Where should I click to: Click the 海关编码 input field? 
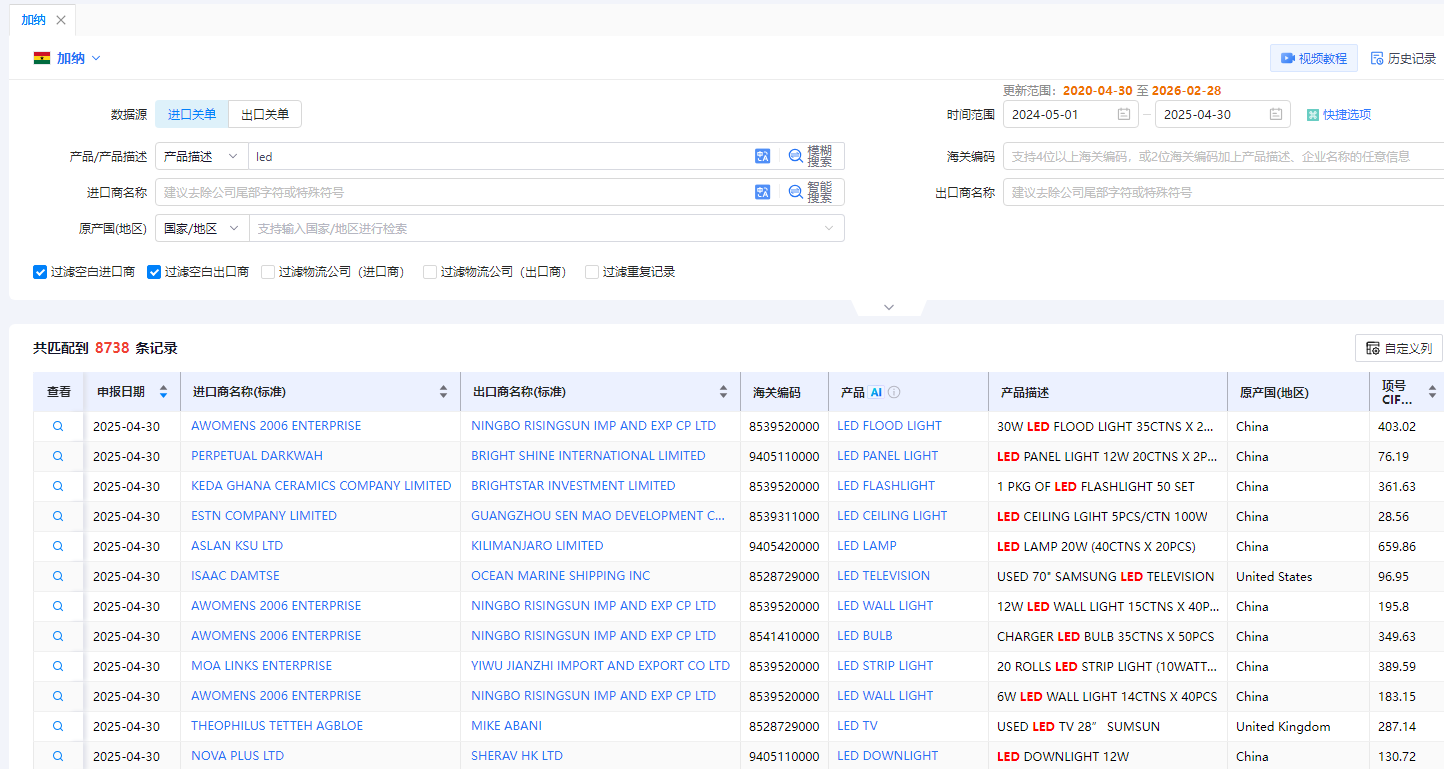[1220, 156]
